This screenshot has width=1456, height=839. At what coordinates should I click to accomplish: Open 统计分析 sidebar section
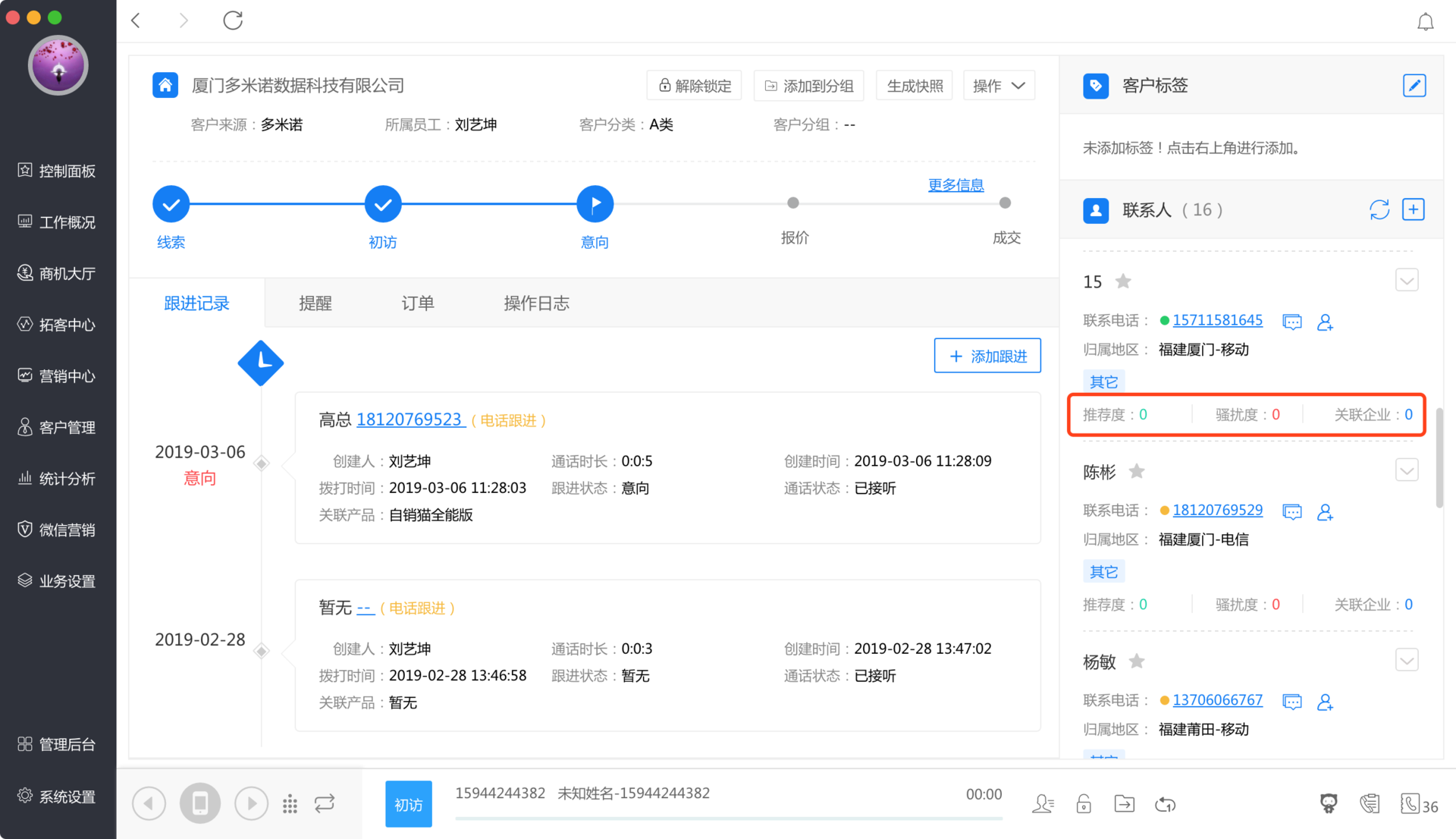[58, 478]
